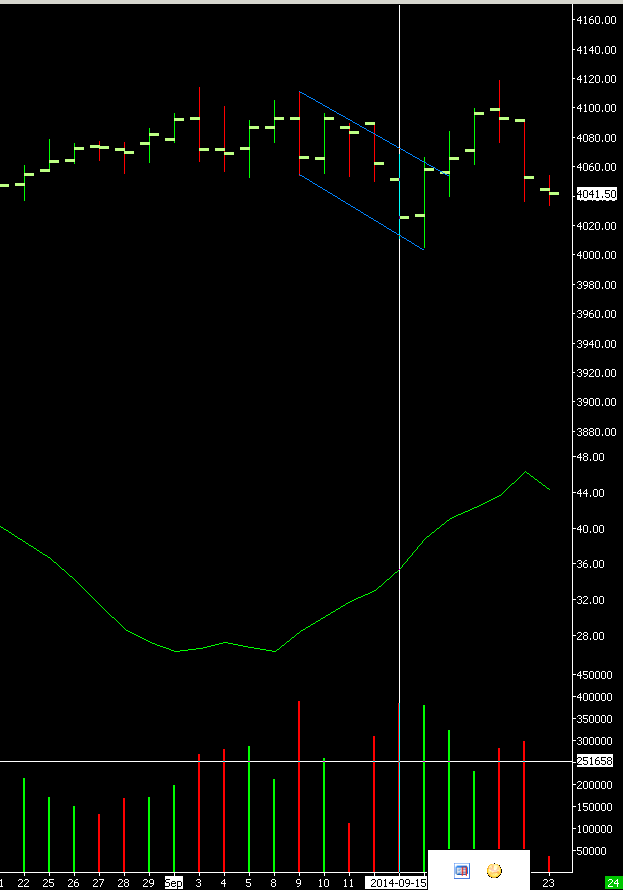Click the short red volume bar for September 11

click(x=349, y=847)
